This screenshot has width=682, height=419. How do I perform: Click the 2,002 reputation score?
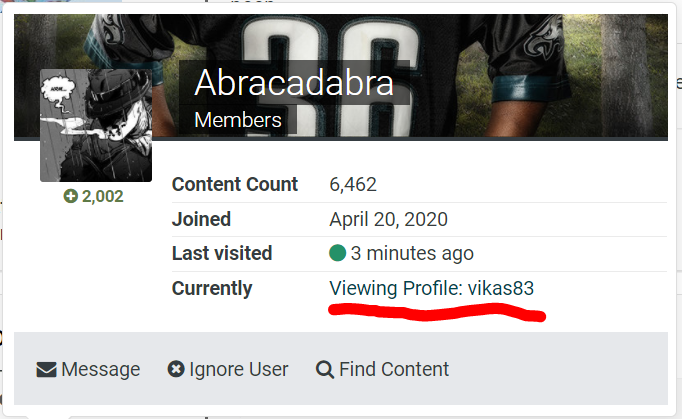tap(103, 196)
